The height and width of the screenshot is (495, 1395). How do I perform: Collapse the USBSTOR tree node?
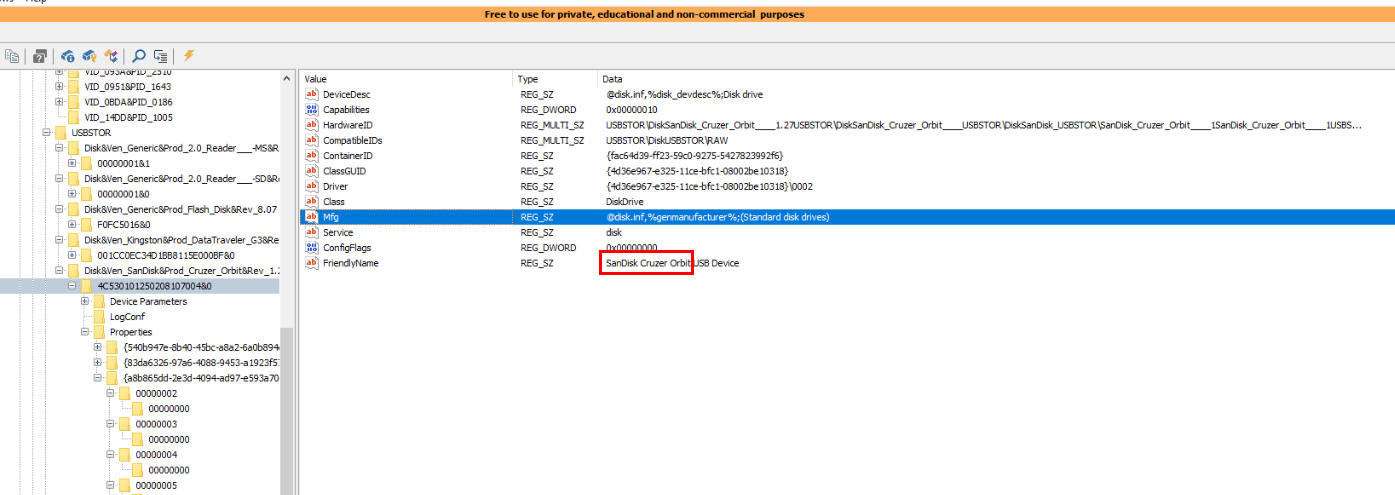(x=46, y=133)
